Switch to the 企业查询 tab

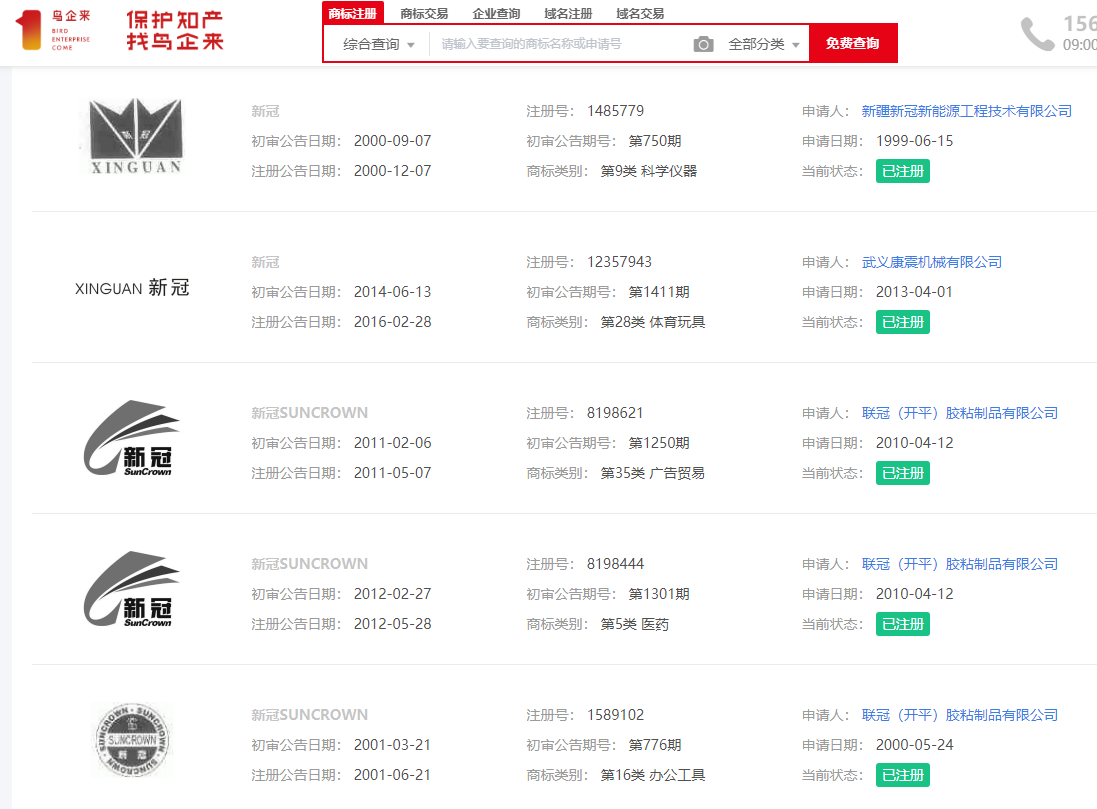point(496,13)
